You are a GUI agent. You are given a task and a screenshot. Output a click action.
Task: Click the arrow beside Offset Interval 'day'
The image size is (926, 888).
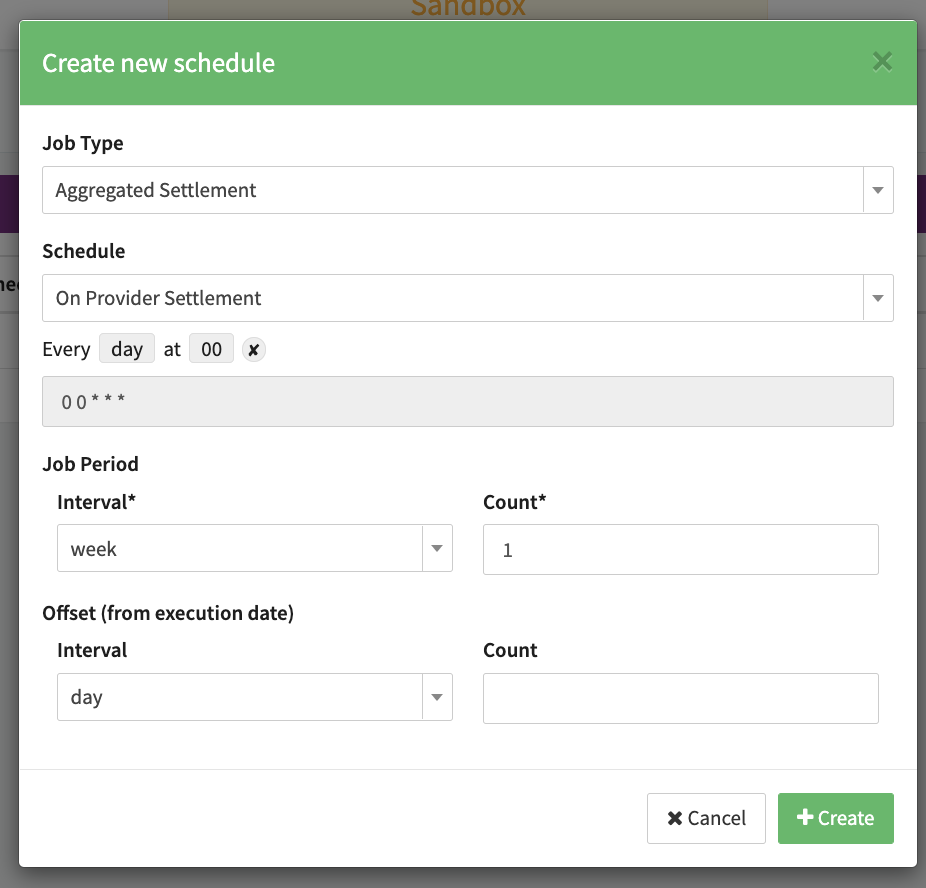[437, 697]
